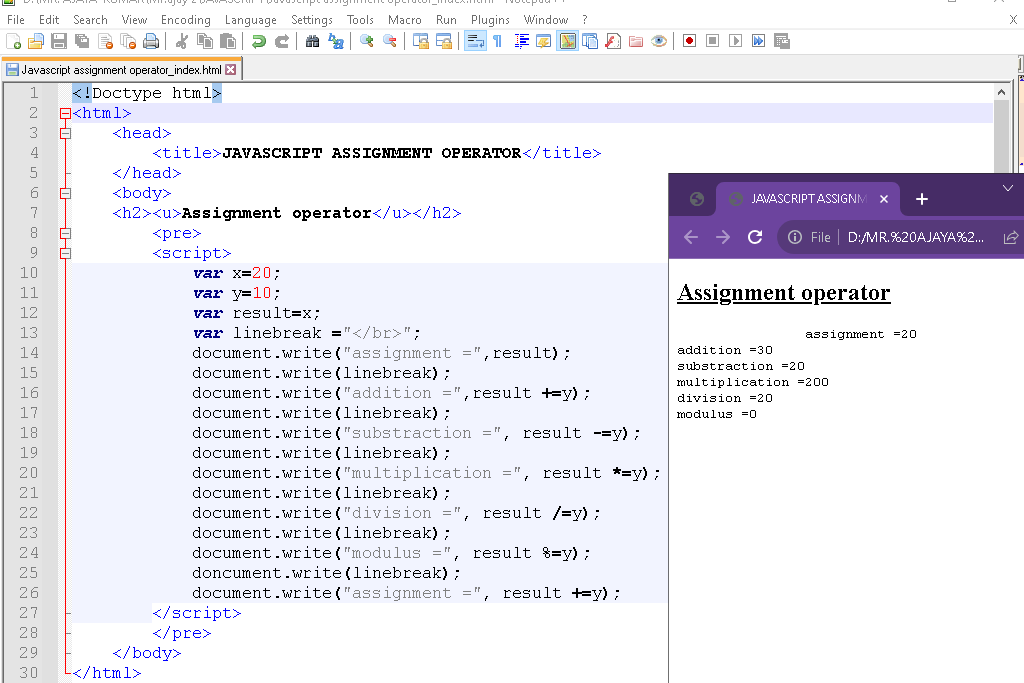Open the Encoding menu
The height and width of the screenshot is (683, 1024).
185,19
